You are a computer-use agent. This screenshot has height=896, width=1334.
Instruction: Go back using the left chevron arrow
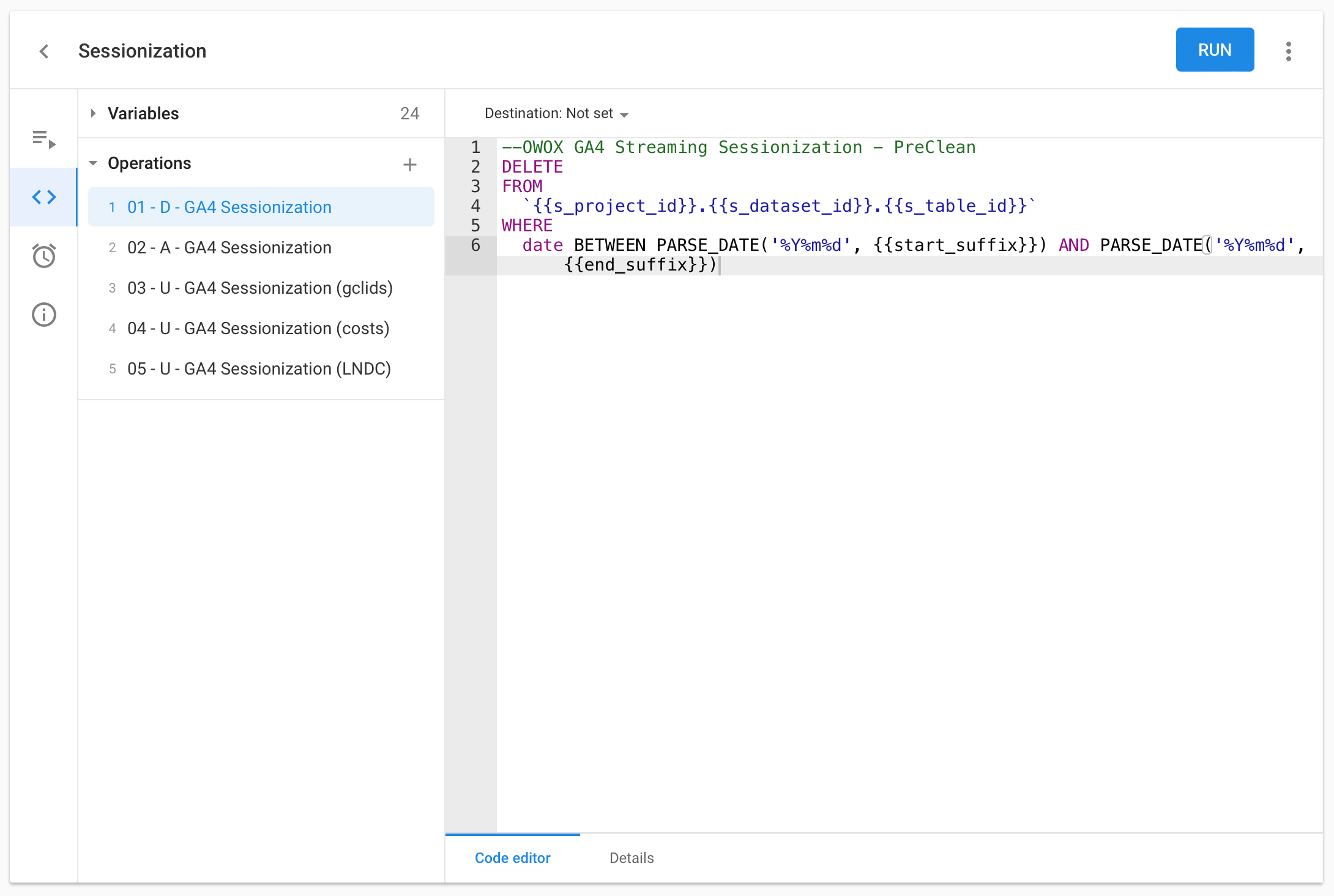click(x=44, y=51)
